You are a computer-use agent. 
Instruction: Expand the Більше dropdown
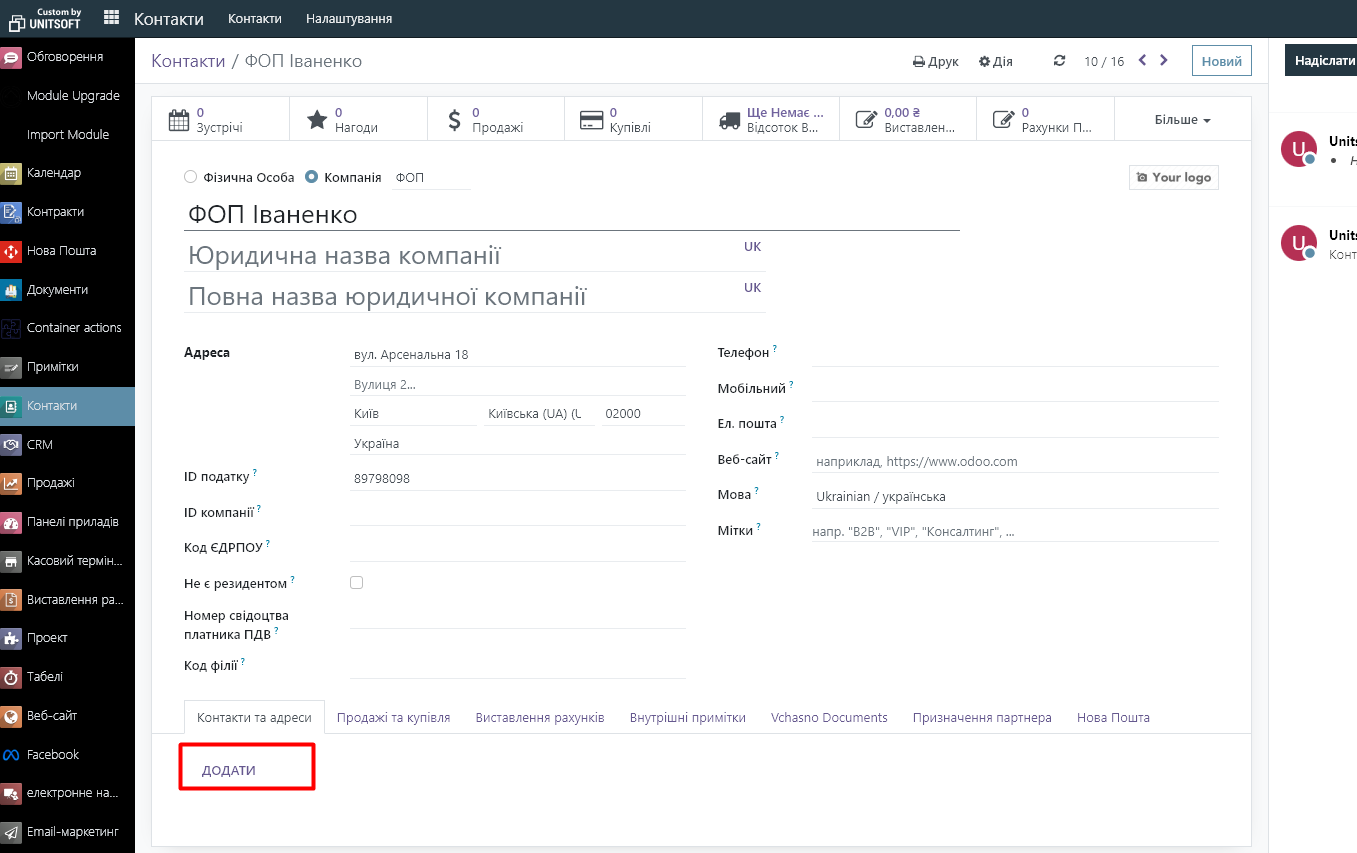click(x=1182, y=120)
